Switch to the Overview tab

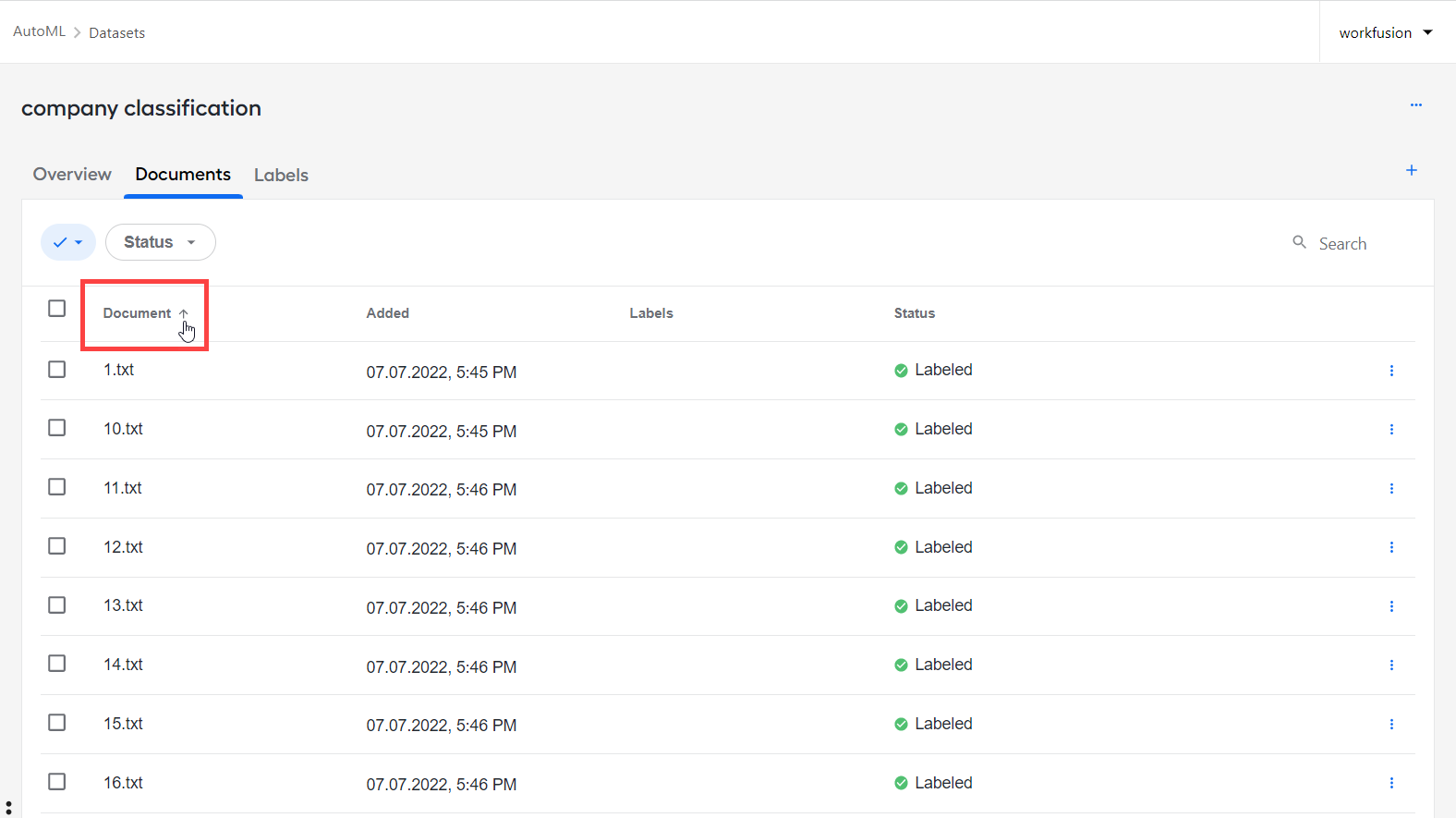(72, 175)
